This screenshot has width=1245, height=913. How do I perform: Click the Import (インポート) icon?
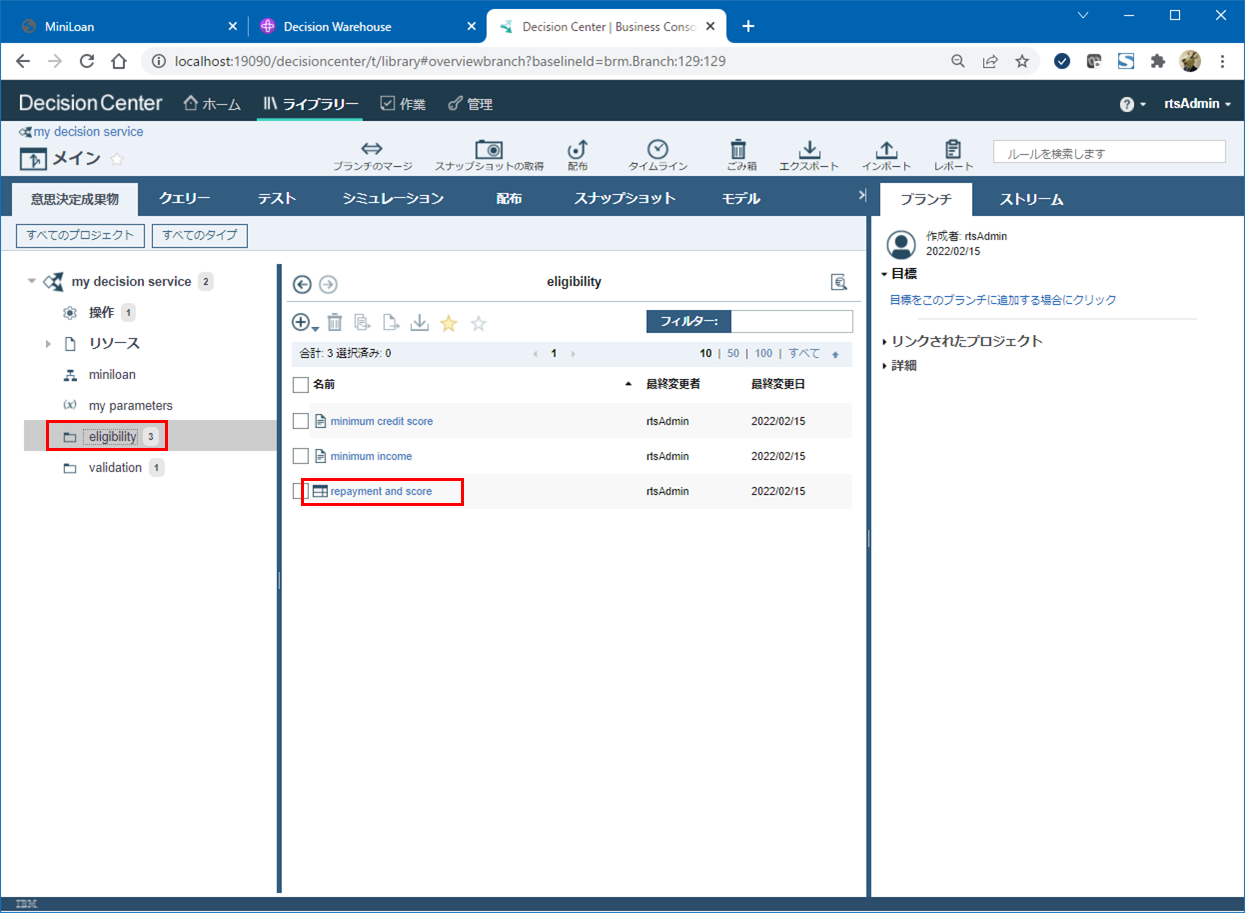click(x=886, y=149)
